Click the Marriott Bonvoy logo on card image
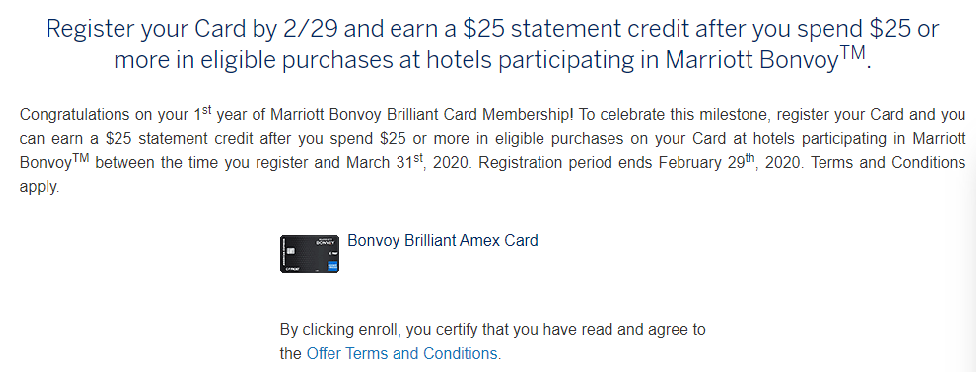976x372 pixels. [x=325, y=242]
